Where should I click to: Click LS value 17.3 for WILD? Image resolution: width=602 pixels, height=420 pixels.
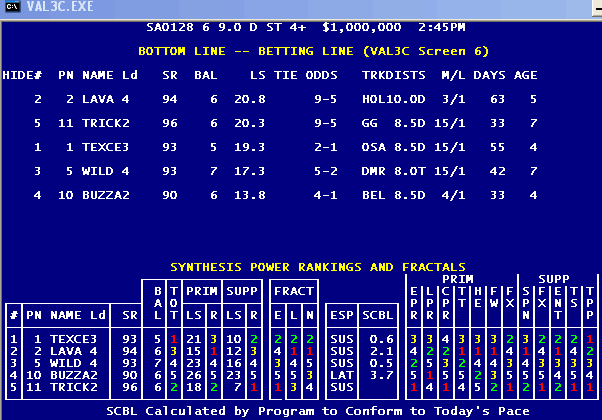pos(250,171)
